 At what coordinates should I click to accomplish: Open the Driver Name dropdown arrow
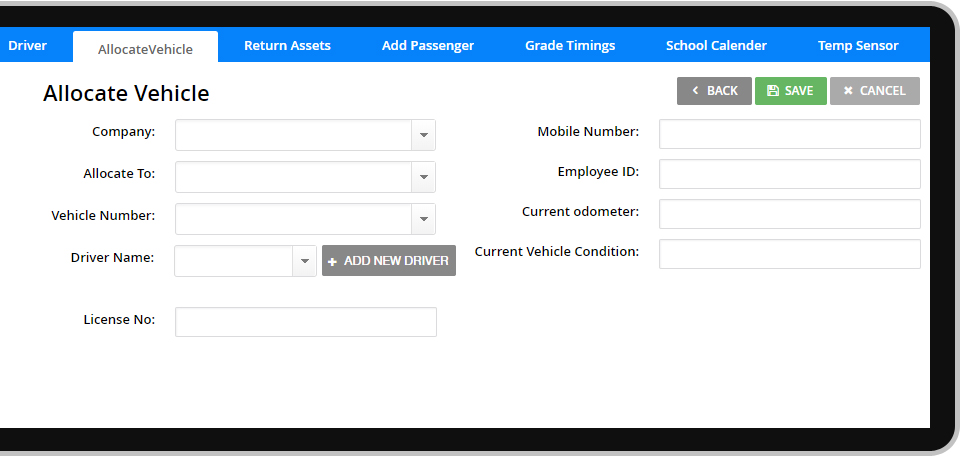coord(304,261)
